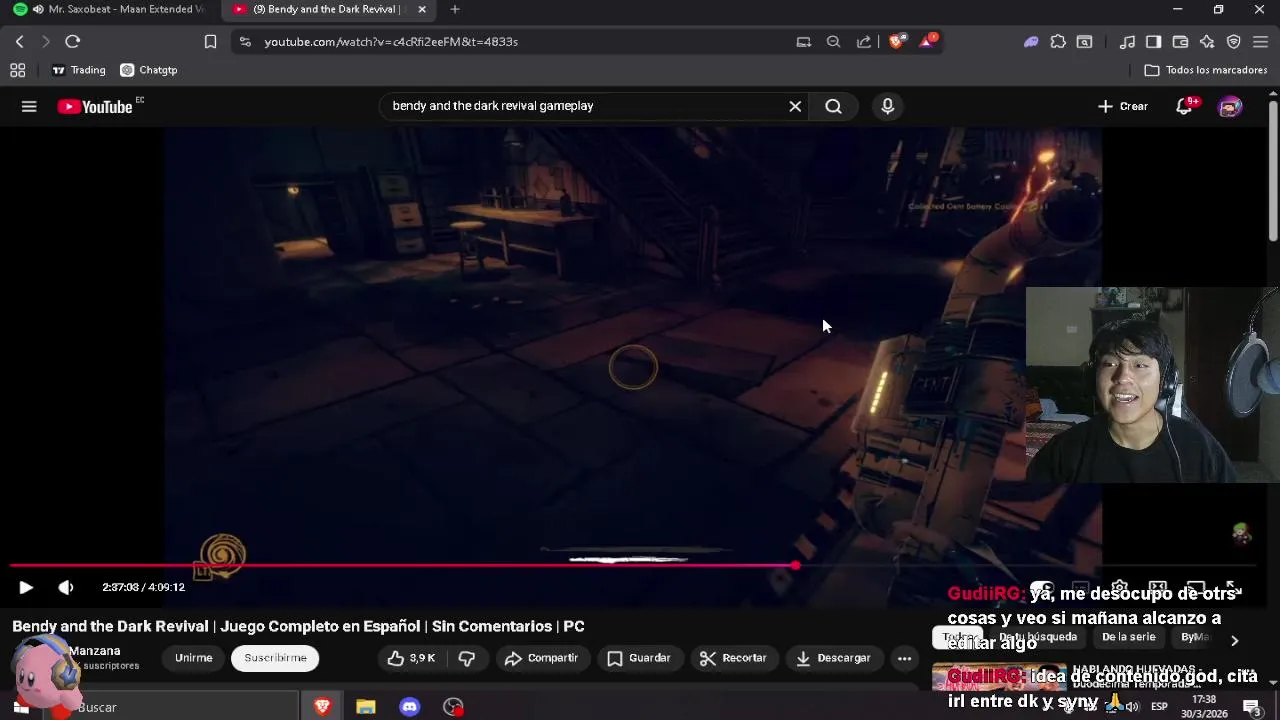Open Brave Shields lion icon

896,41
